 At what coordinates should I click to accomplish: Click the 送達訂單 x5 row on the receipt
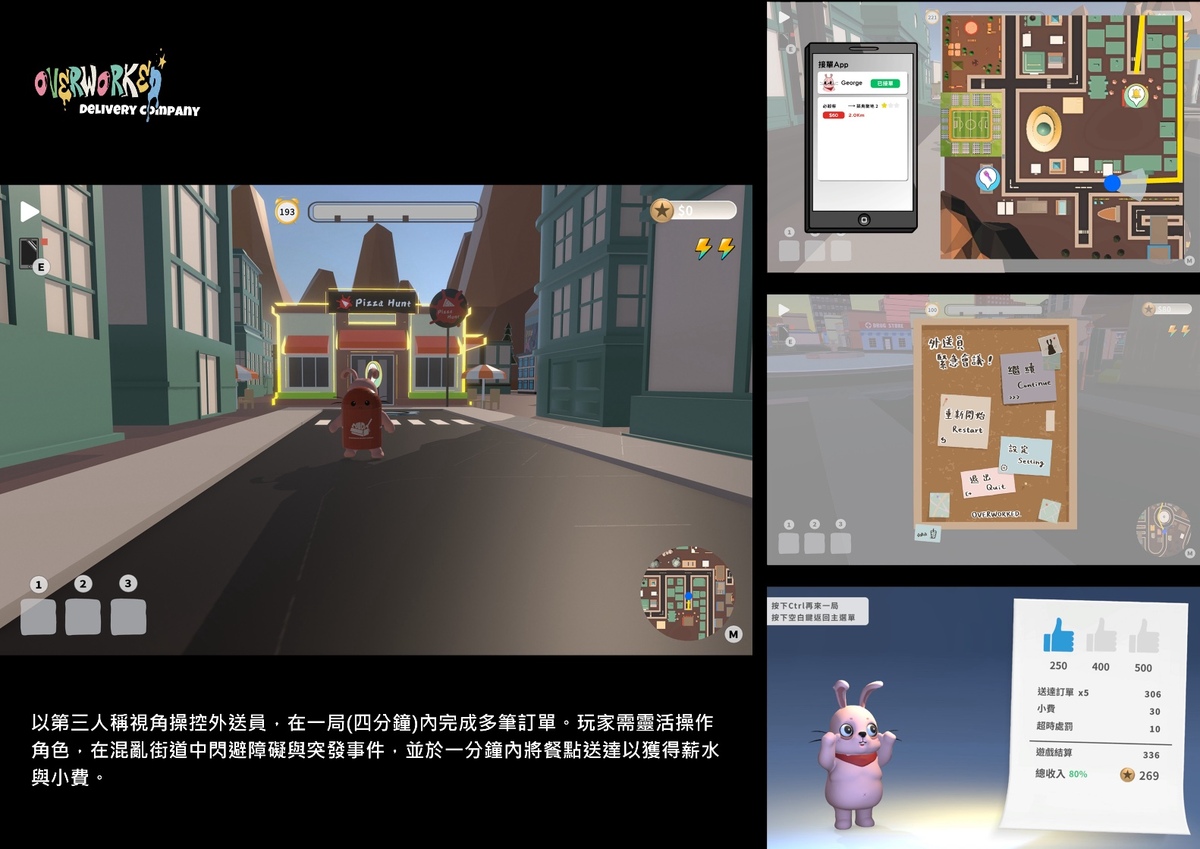coord(1098,693)
